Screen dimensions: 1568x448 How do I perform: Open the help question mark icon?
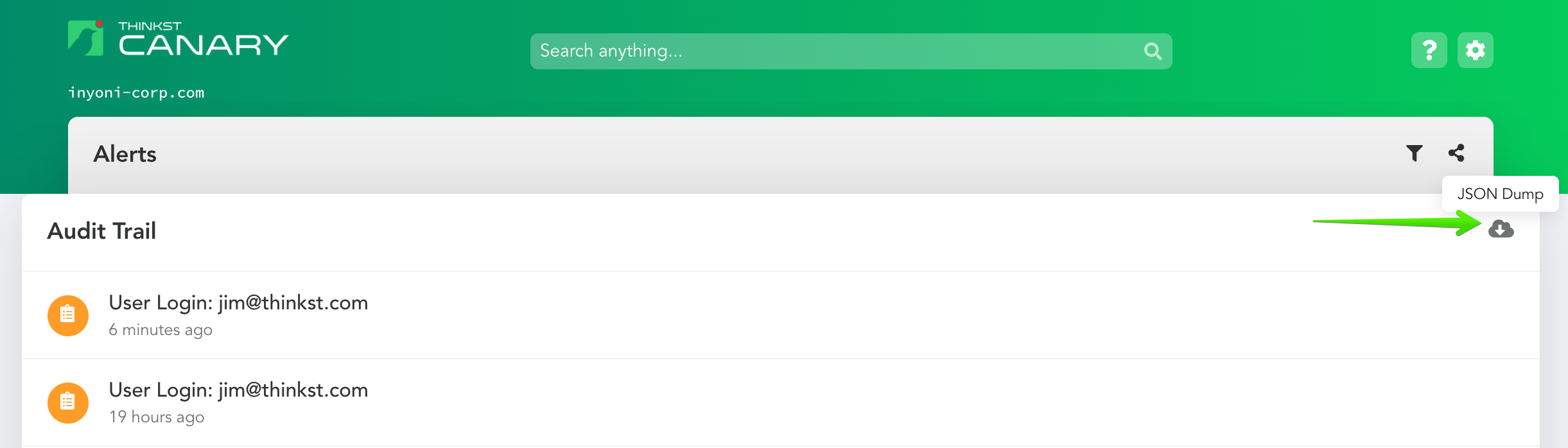coord(1429,50)
